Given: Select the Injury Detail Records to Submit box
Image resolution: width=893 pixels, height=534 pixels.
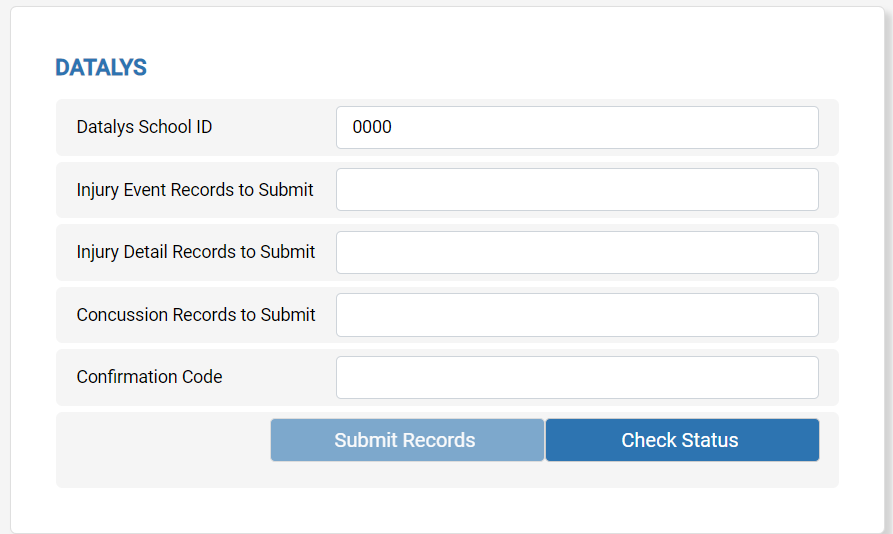Looking at the screenshot, I should [x=577, y=252].
